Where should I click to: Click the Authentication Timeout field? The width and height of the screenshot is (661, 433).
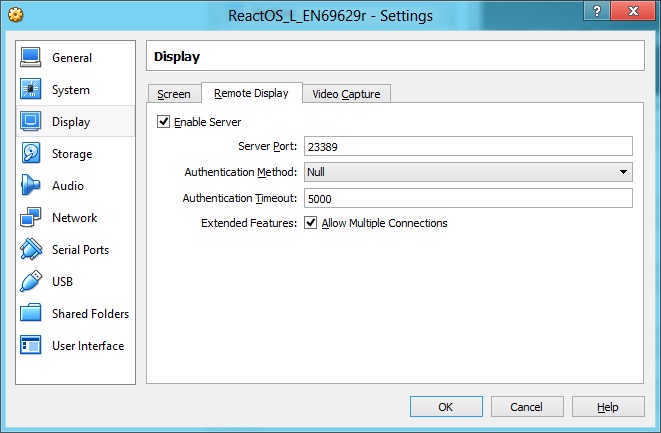coord(468,198)
